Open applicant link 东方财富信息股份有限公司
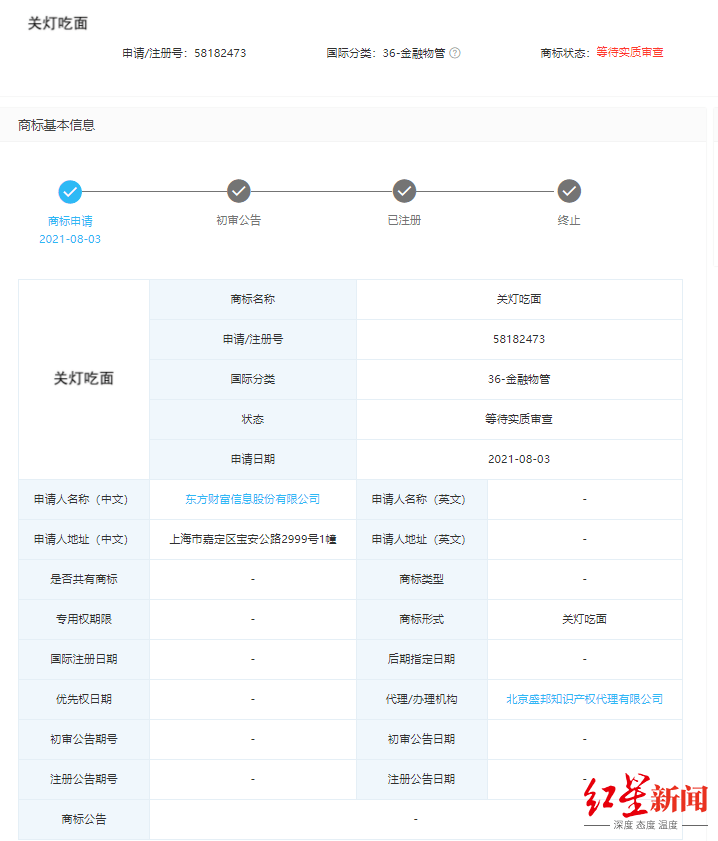Screen dimensions: 718x841 point(253,499)
